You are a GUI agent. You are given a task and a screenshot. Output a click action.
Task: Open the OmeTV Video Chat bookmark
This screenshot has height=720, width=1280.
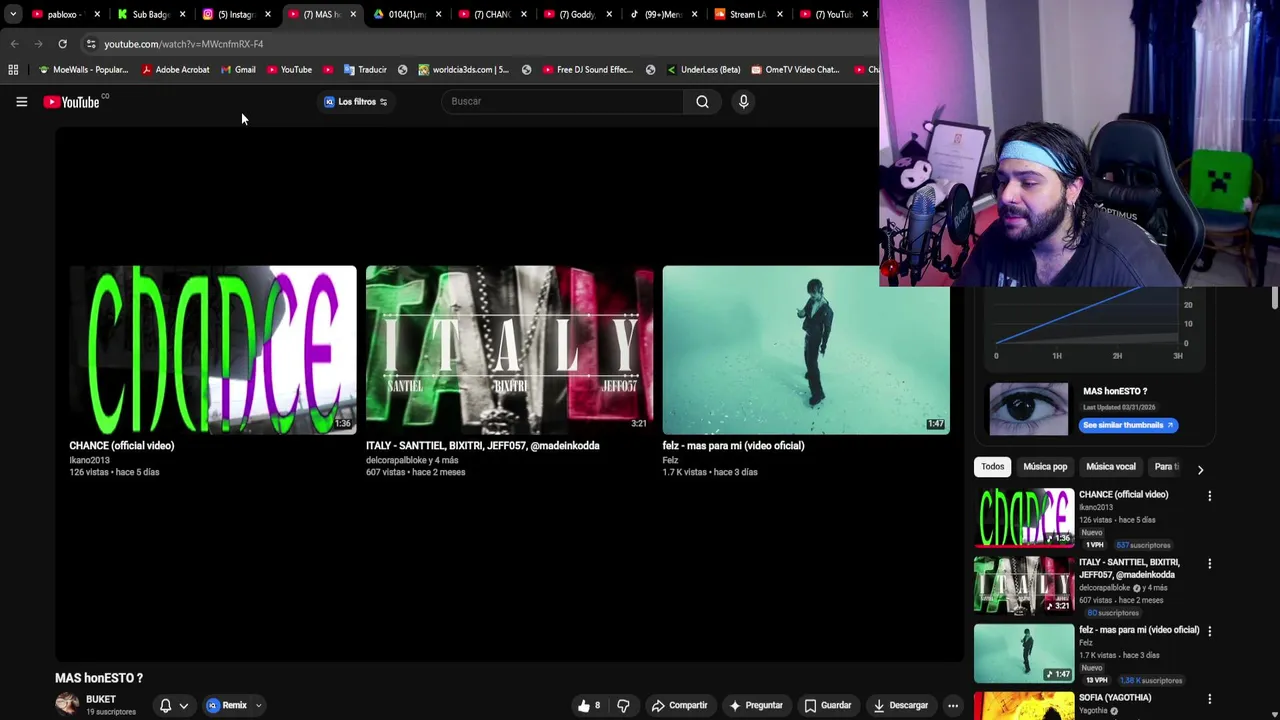[x=796, y=70]
